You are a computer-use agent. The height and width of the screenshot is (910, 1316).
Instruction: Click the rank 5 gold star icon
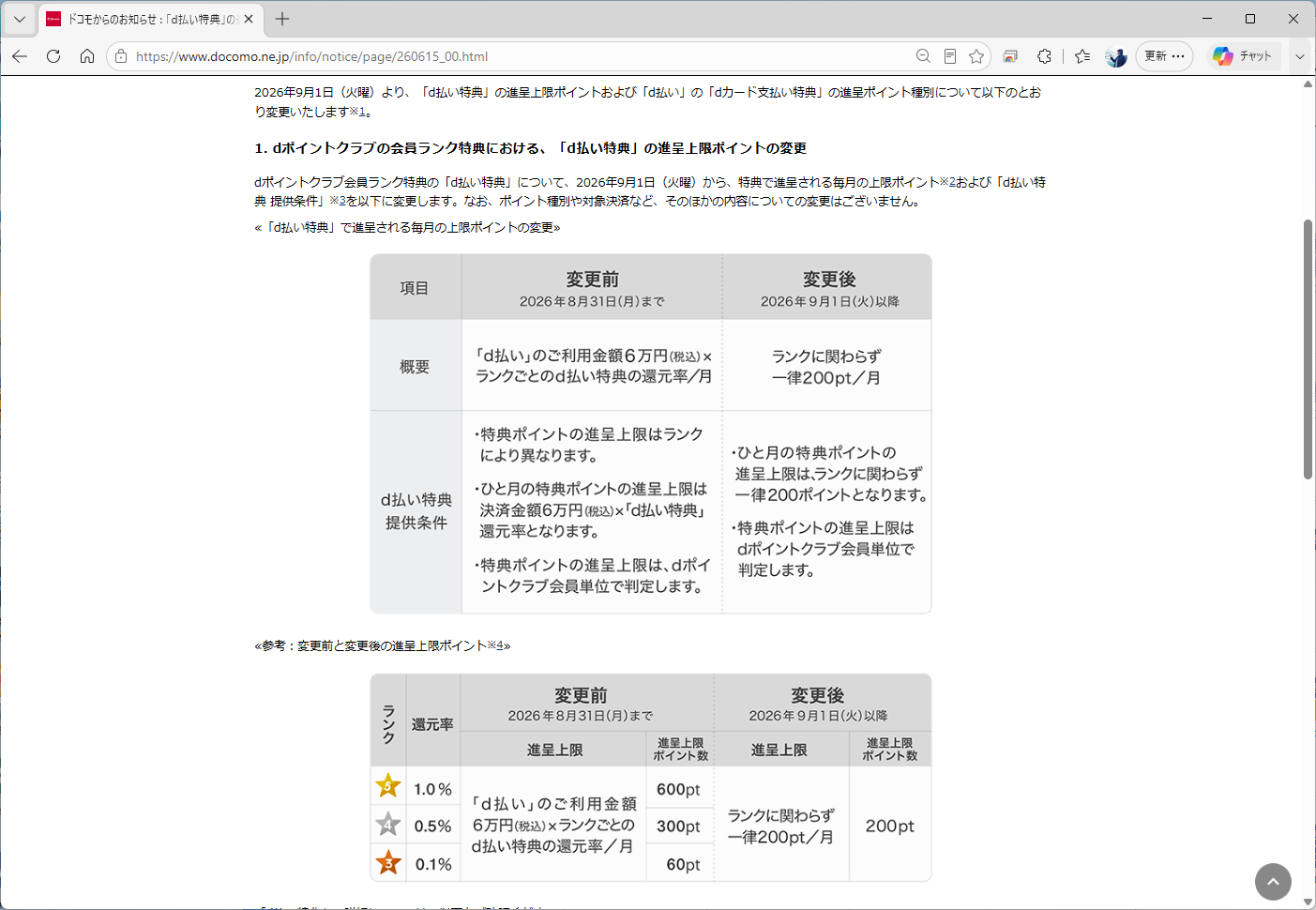pos(388,786)
